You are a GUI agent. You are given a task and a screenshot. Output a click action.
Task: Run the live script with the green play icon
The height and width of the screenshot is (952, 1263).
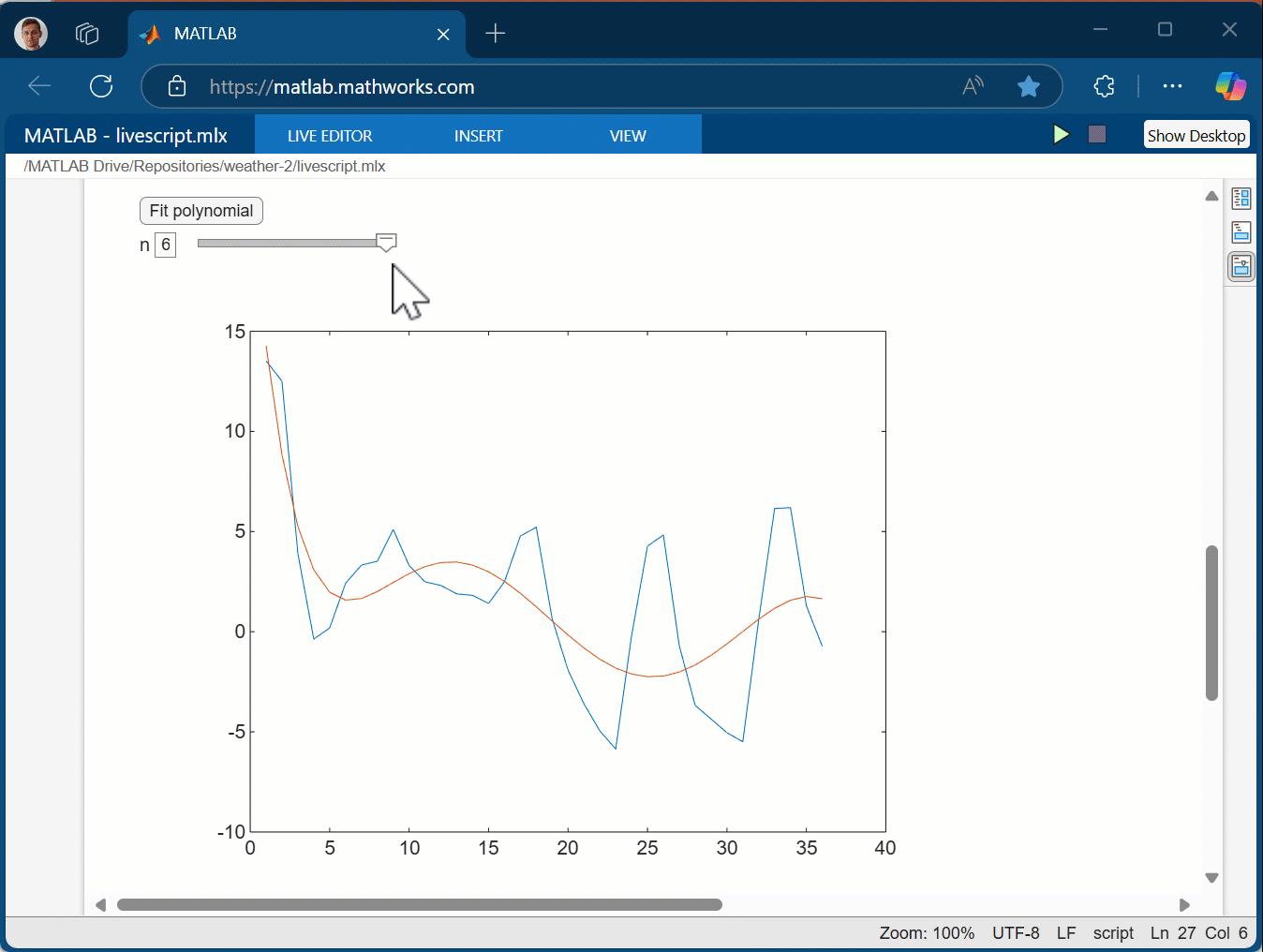click(1061, 135)
